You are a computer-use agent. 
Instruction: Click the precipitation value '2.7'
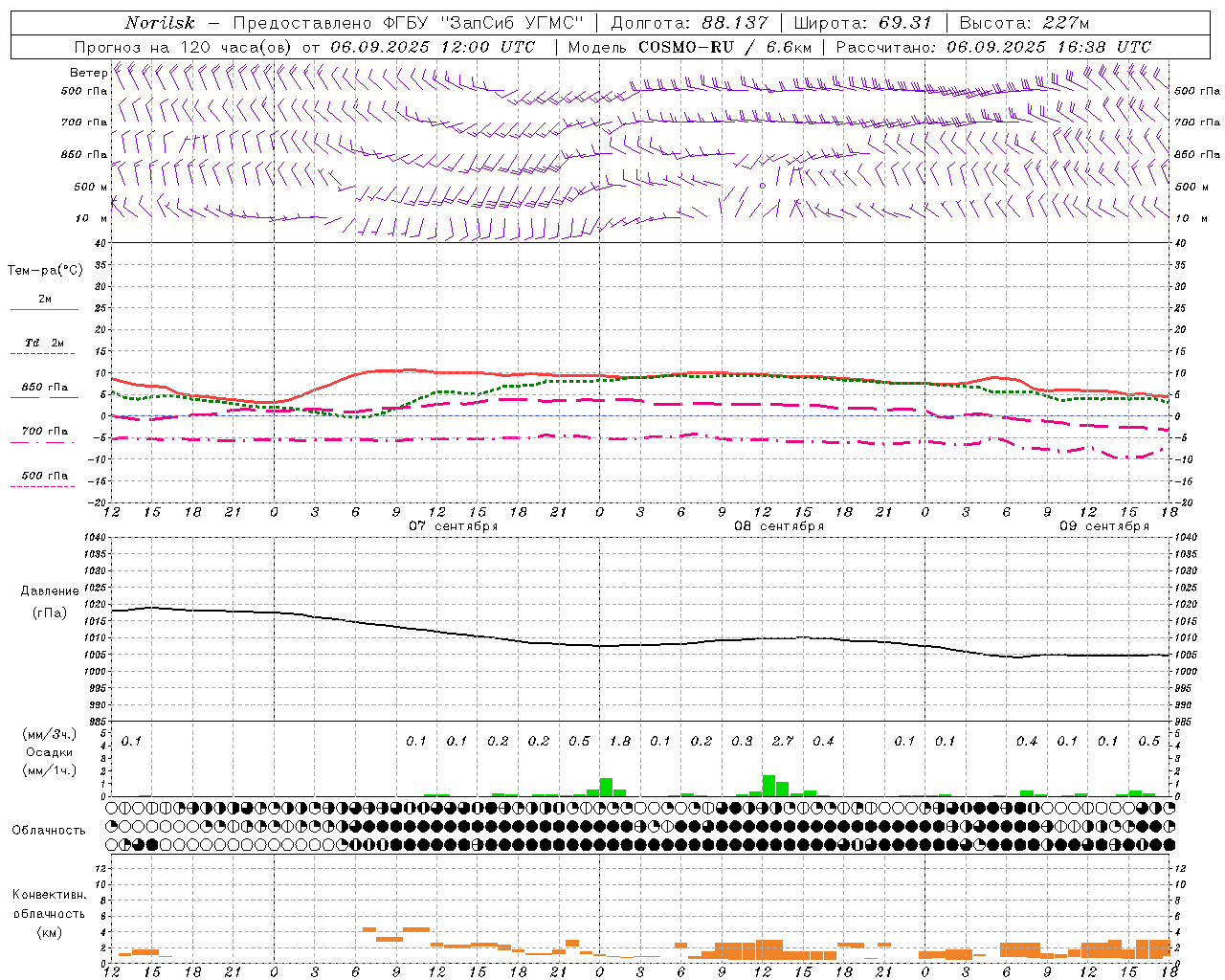pos(782,741)
